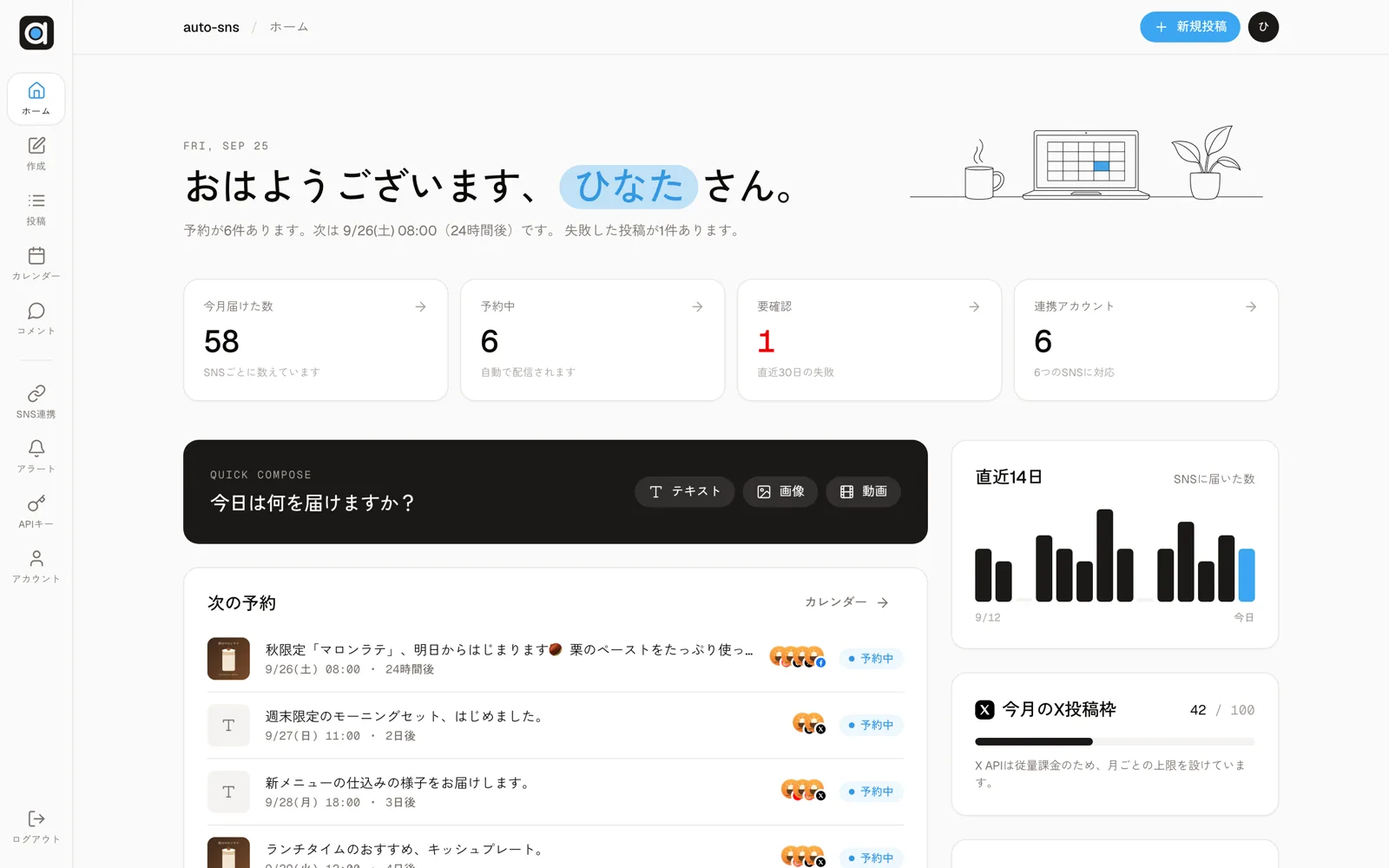Open the 連携アカウント card arrow
The height and width of the screenshot is (868, 1389).
1251,306
